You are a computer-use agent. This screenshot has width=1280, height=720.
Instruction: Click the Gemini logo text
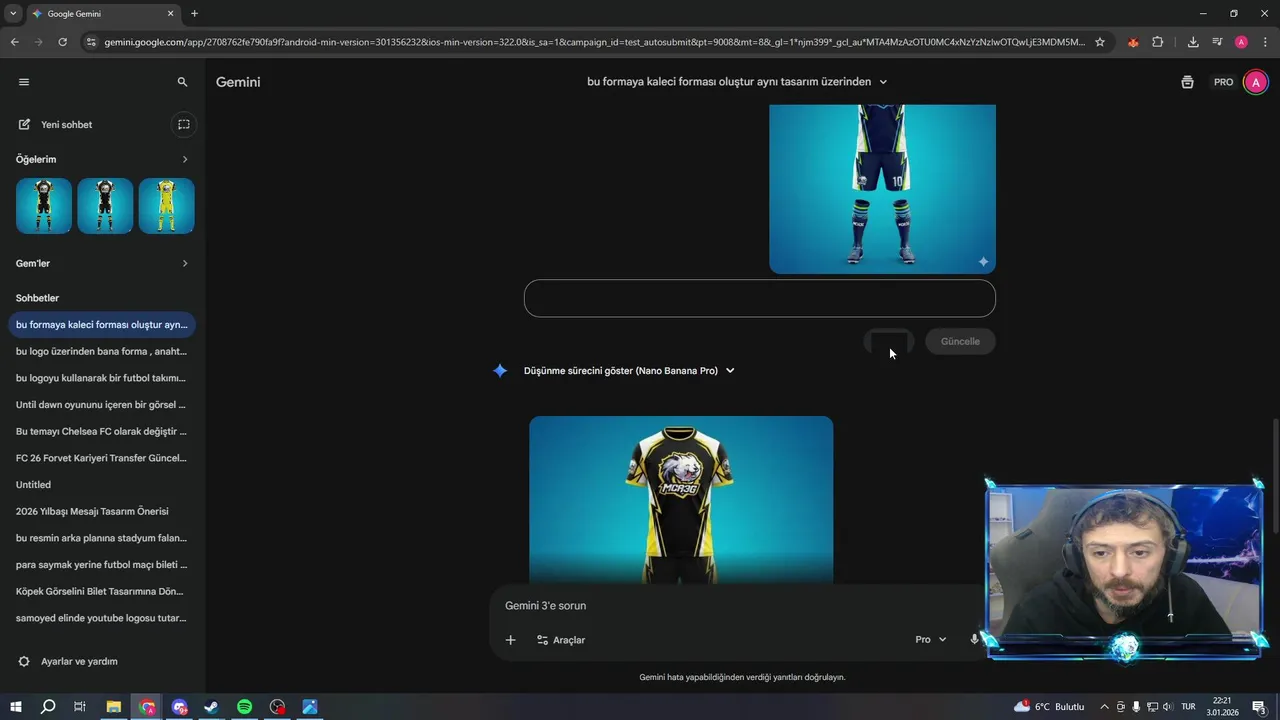(238, 82)
